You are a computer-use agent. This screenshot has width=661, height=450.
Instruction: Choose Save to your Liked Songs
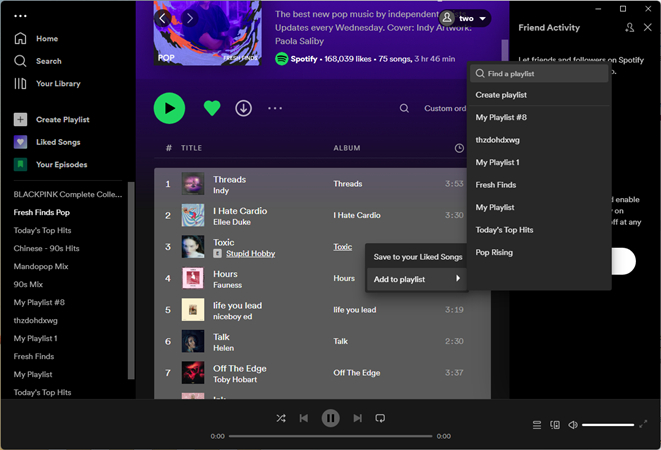point(417,257)
